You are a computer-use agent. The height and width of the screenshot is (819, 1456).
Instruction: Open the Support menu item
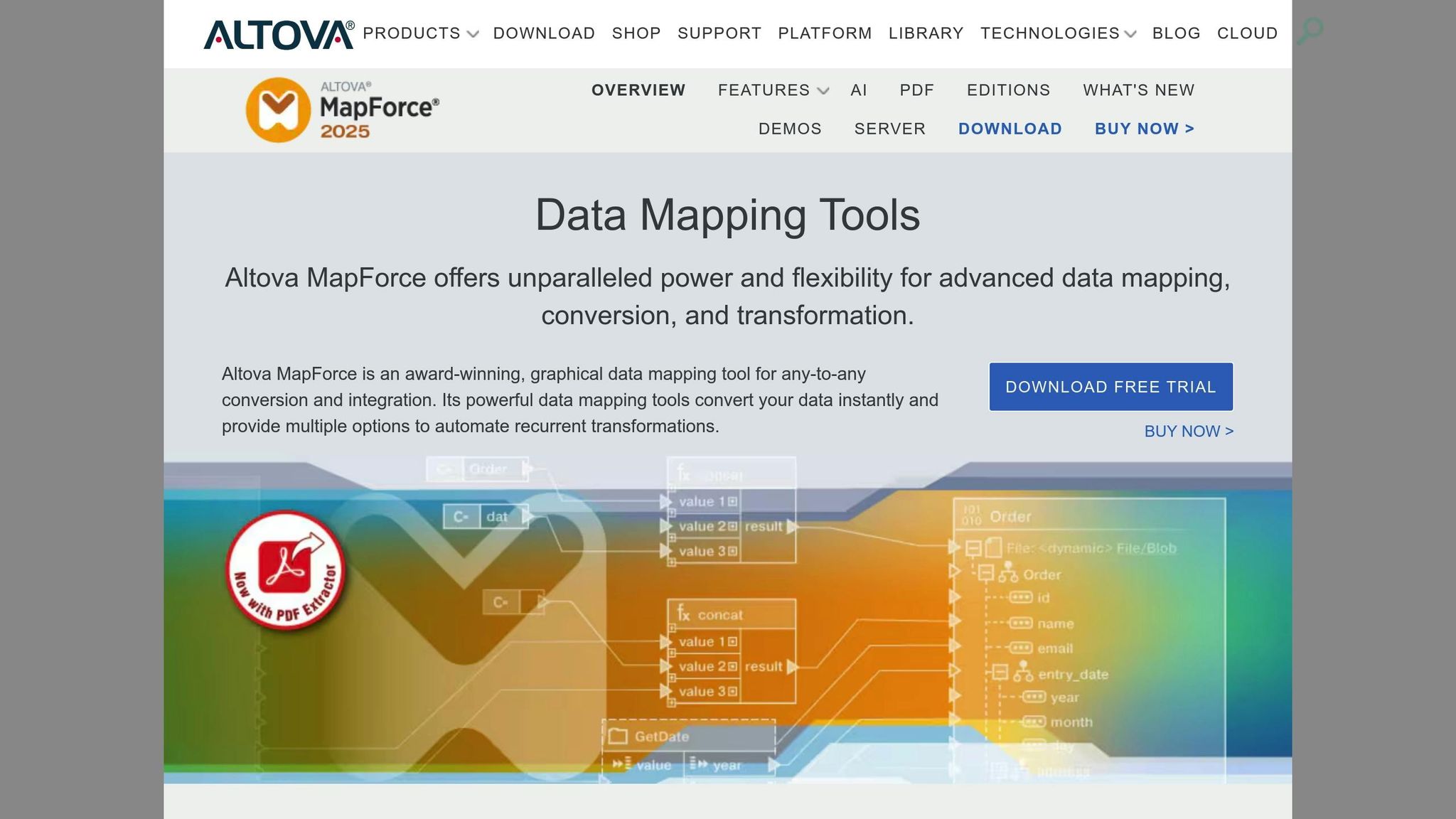click(x=719, y=33)
